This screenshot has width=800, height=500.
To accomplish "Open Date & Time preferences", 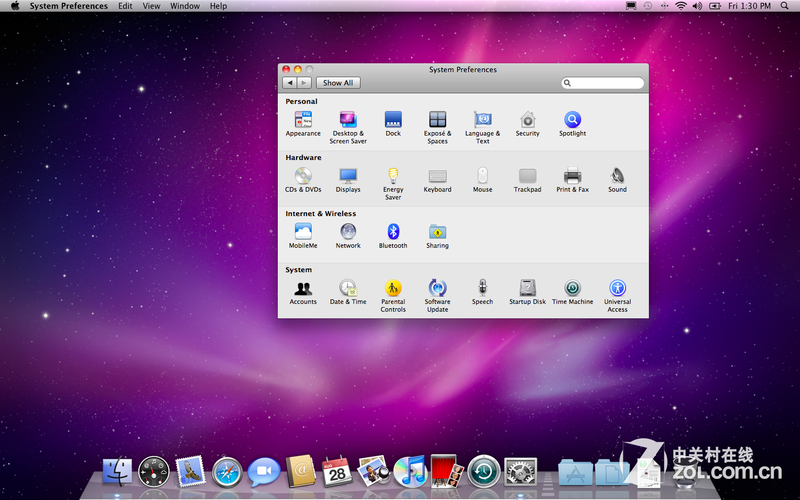I will [x=348, y=292].
